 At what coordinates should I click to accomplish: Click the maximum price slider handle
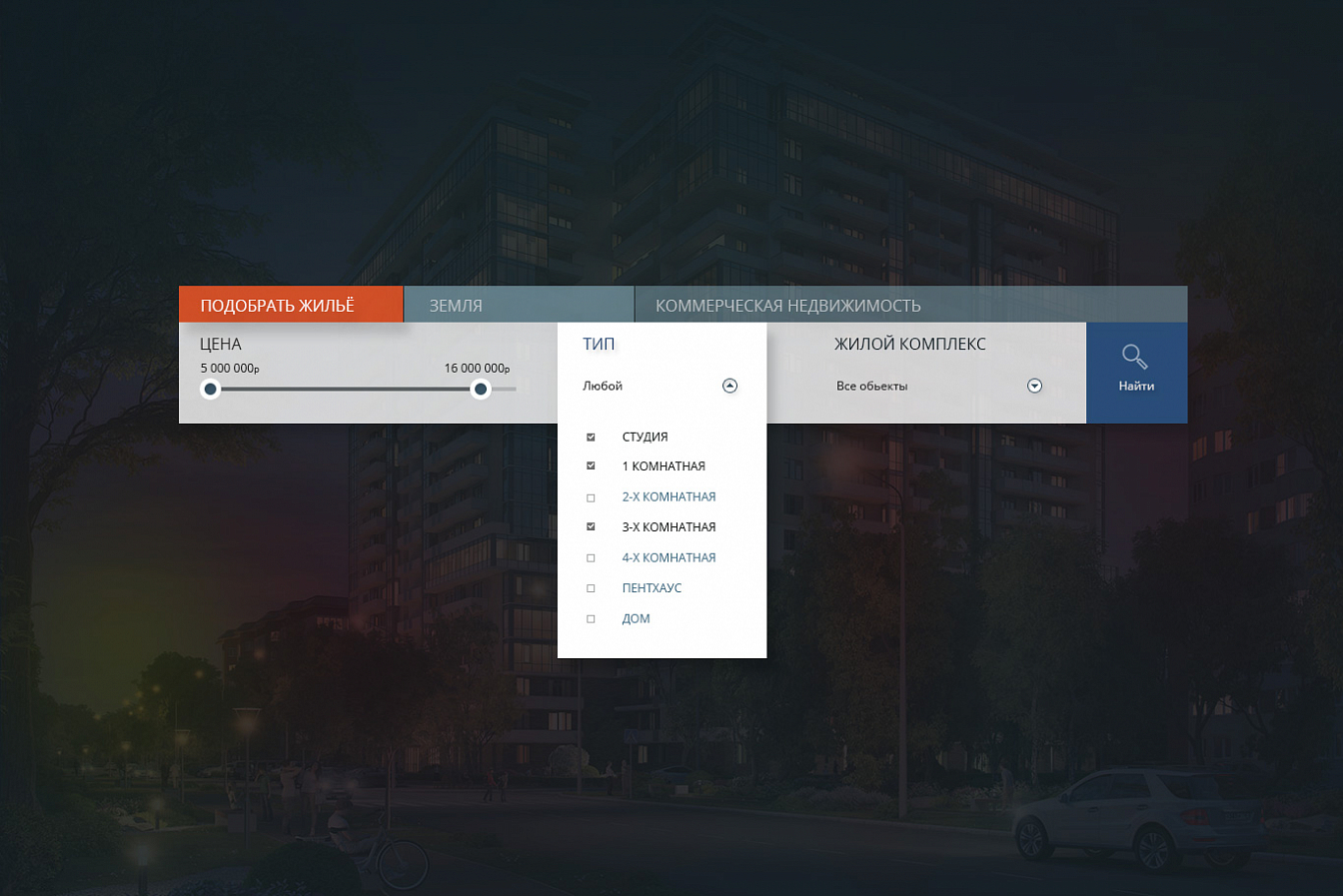click(x=481, y=389)
